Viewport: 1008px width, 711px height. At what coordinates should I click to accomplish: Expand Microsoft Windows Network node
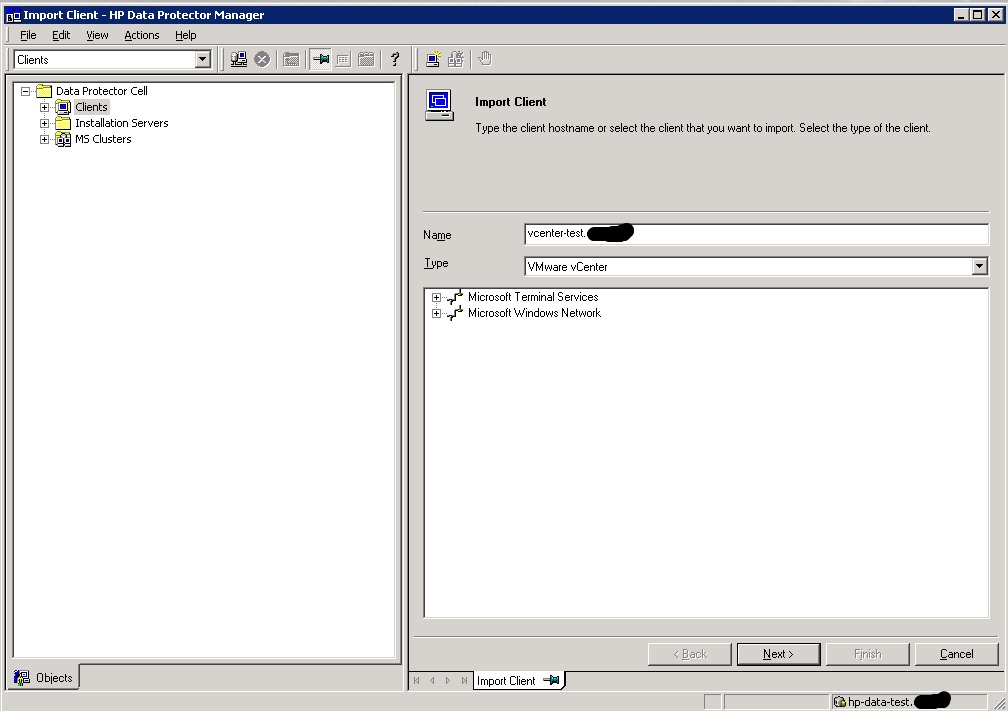coord(436,314)
